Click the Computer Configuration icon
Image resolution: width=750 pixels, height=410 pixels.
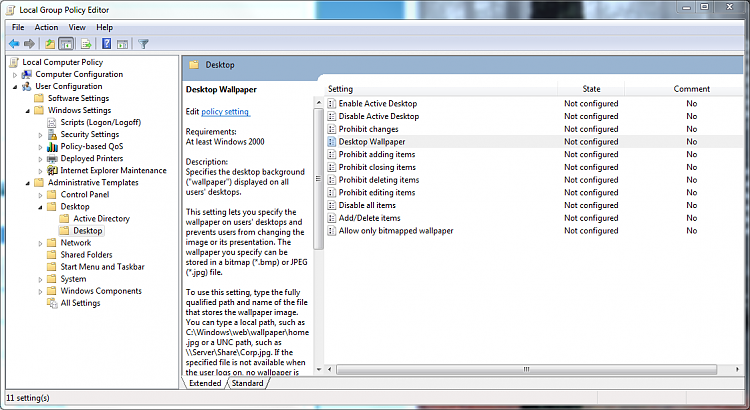click(27, 74)
